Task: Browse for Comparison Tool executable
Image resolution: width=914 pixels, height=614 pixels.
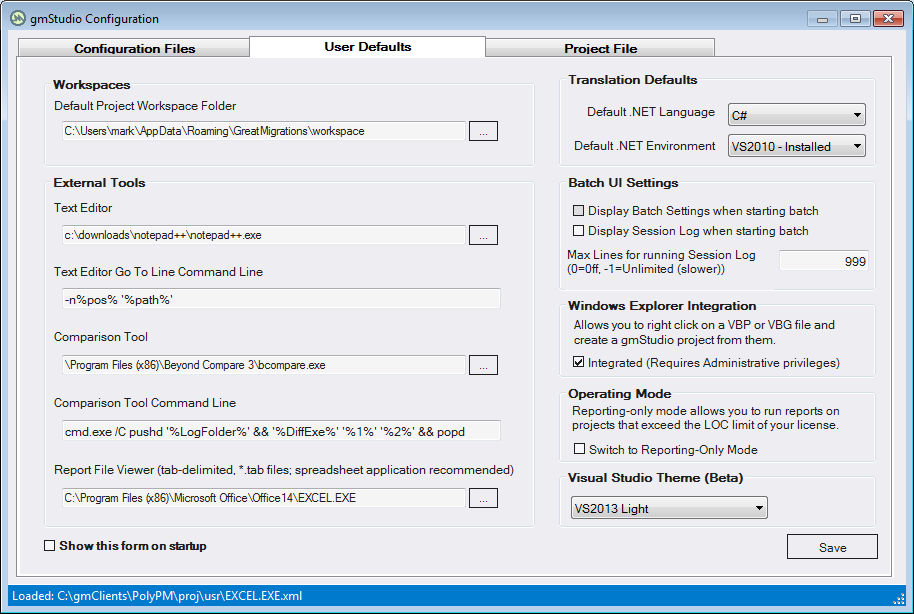Action: 483,365
